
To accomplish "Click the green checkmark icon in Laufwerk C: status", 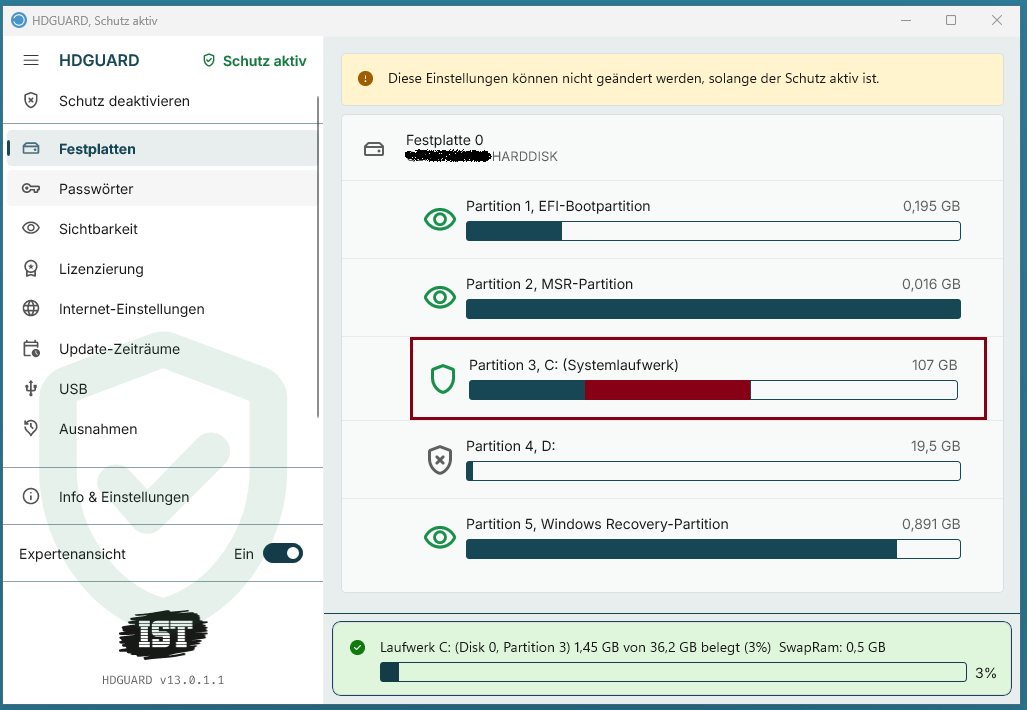I will pos(358,648).
